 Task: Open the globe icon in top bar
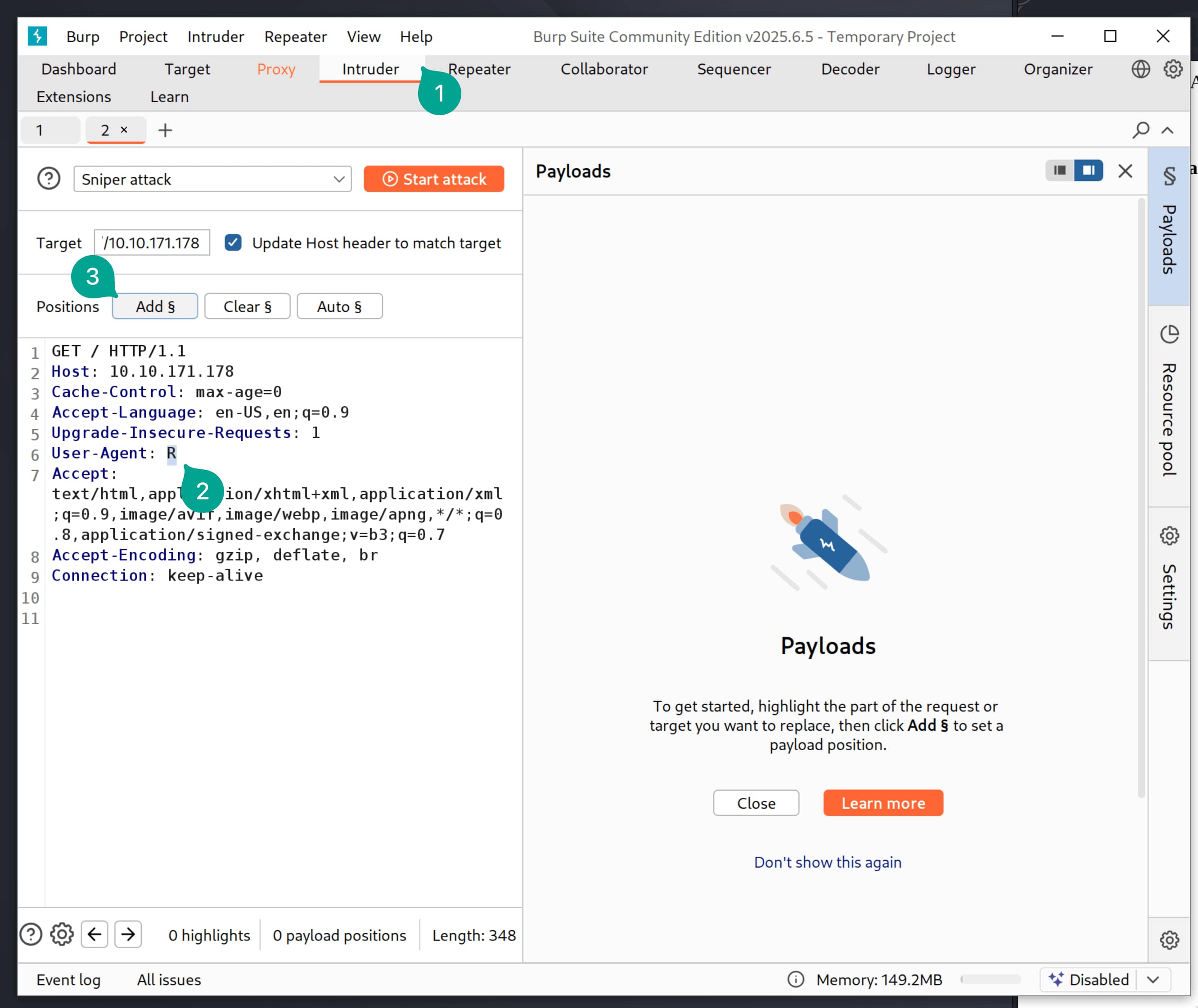[x=1140, y=69]
